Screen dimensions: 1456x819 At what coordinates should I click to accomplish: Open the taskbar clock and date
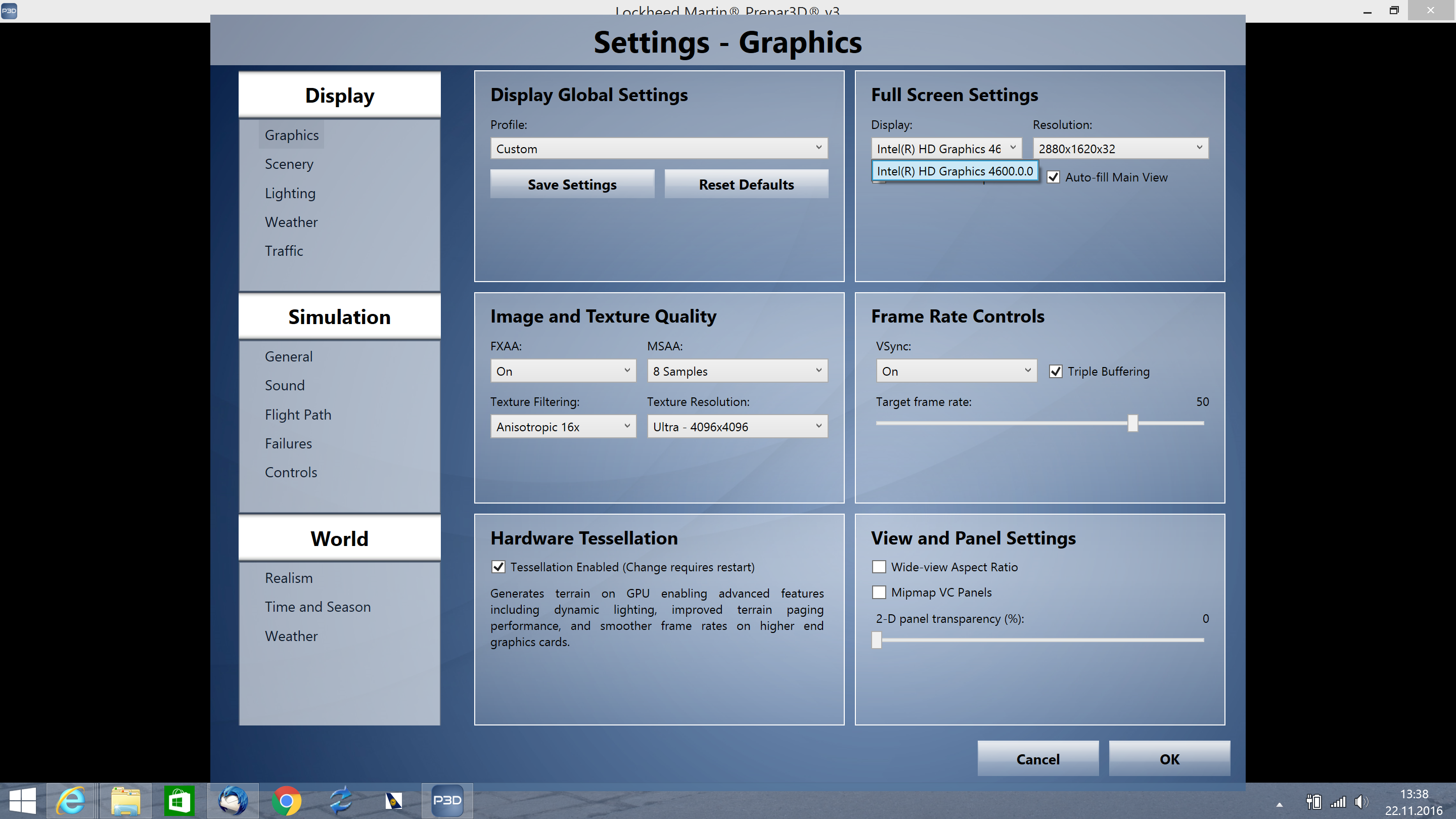click(1414, 802)
